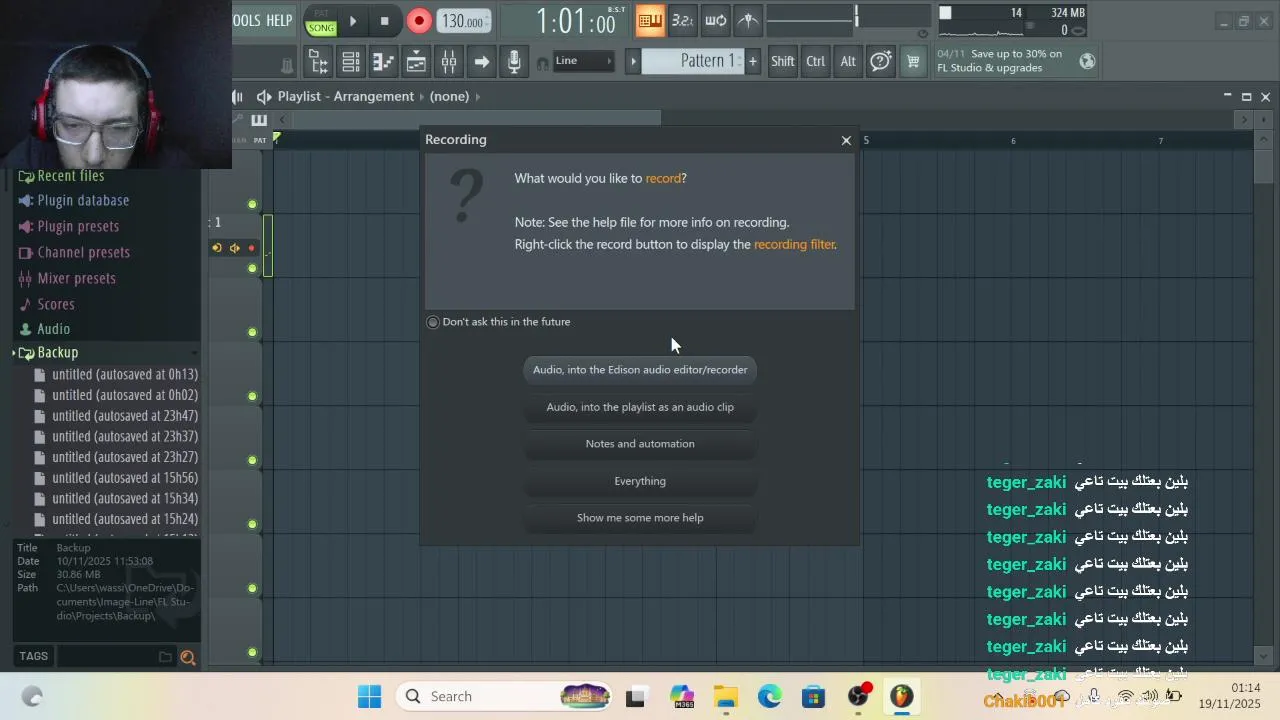The width and height of the screenshot is (1280, 720).
Task: Close the Recording dialog
Action: tap(846, 140)
